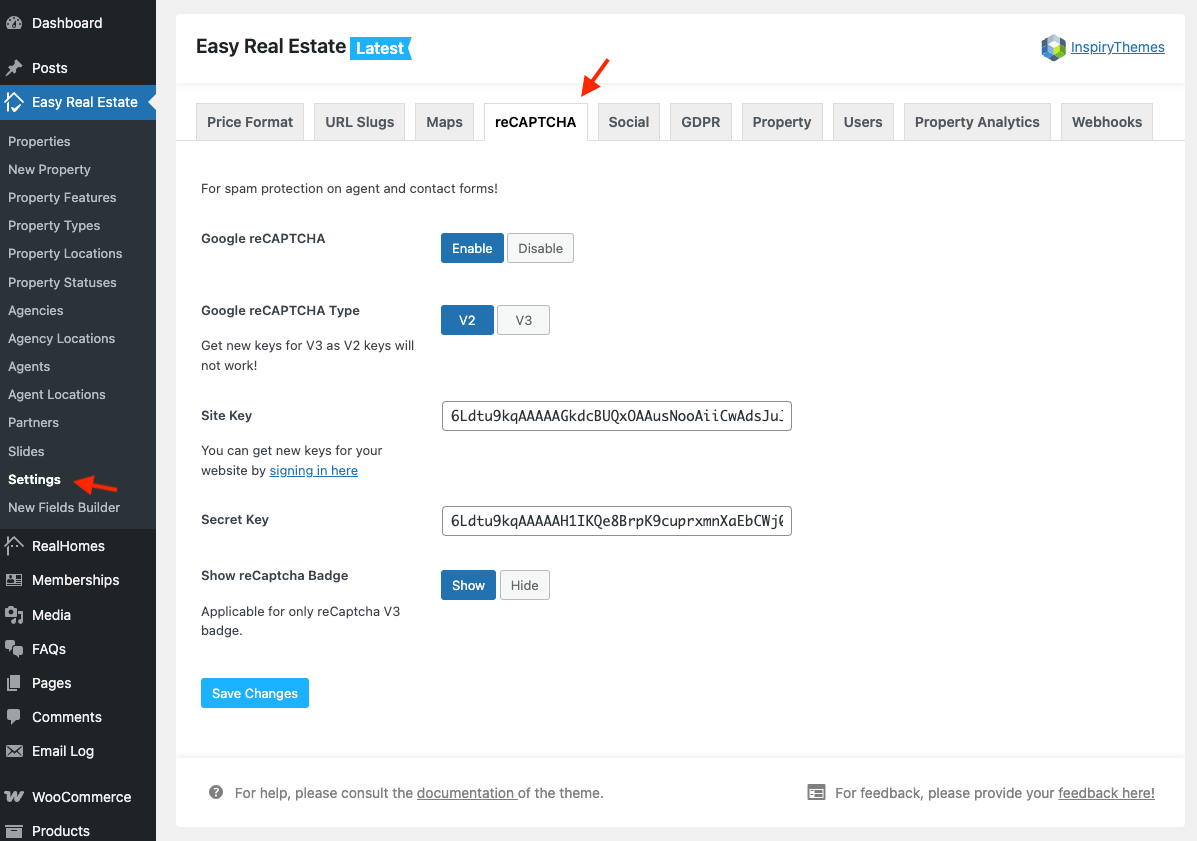This screenshot has height=841, width=1197.
Task: Click the InspiryThemes hexagon logo
Action: coord(1053,47)
